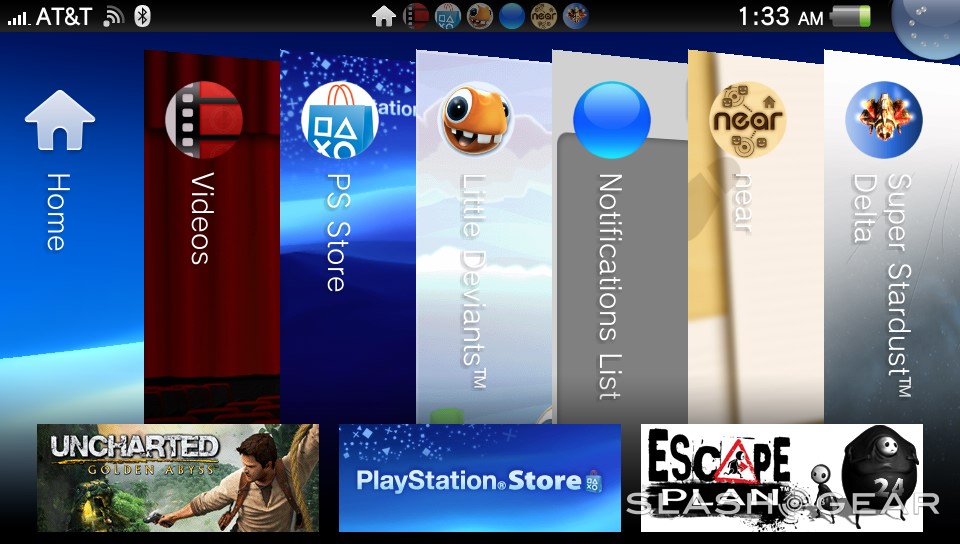
Task: Open the large Home house icon
Action: [60, 120]
